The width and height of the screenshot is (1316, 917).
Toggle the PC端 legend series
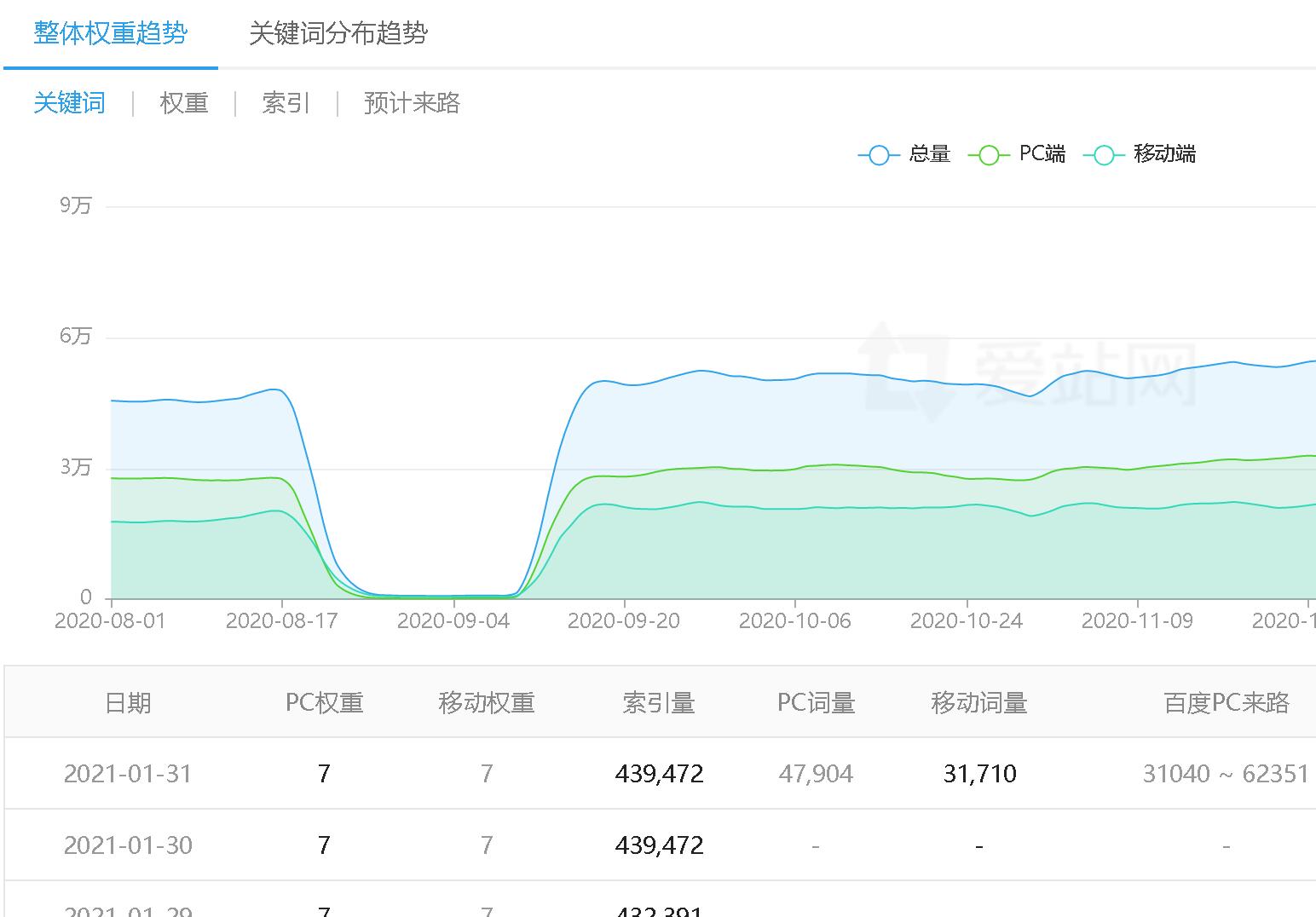[x=1017, y=154]
